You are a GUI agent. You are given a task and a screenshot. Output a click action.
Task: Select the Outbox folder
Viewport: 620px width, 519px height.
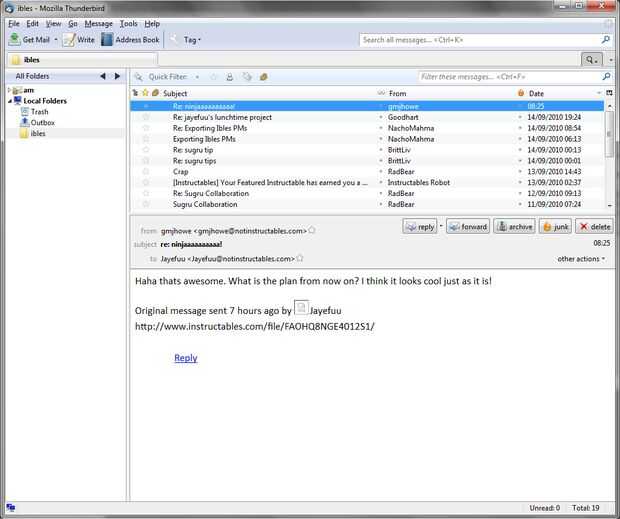[x=42, y=123]
